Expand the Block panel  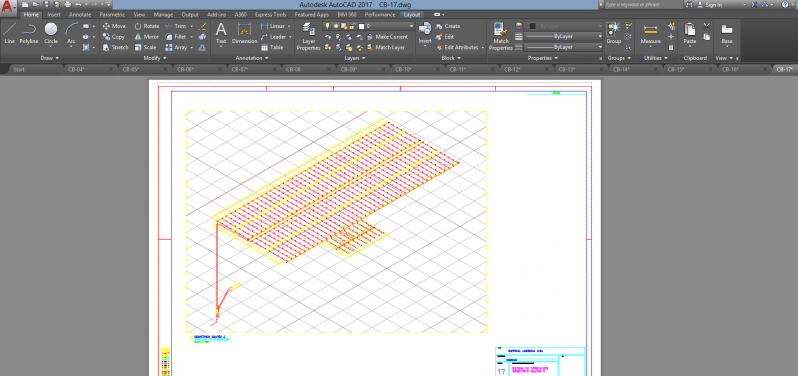[450, 58]
